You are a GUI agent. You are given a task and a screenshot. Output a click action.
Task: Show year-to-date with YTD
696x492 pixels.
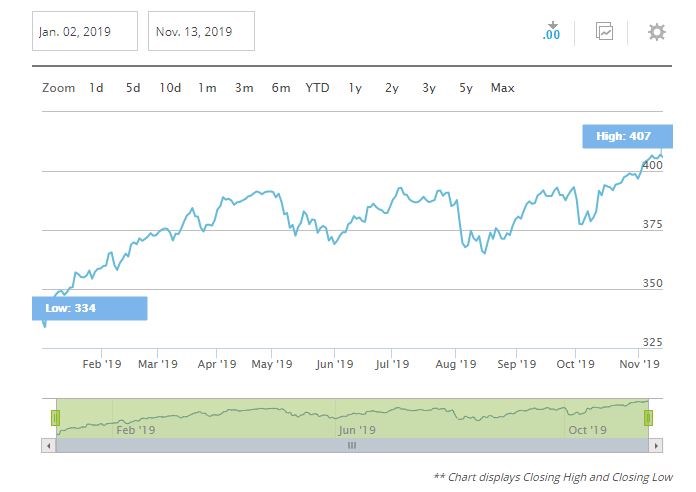click(x=317, y=88)
